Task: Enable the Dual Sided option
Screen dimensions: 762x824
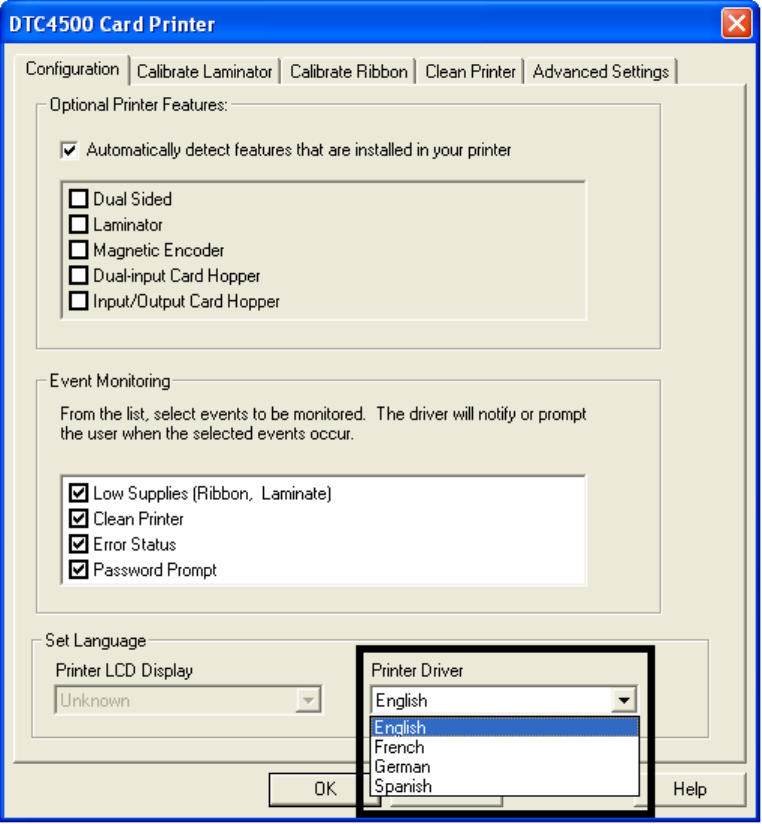Action: pos(79,199)
